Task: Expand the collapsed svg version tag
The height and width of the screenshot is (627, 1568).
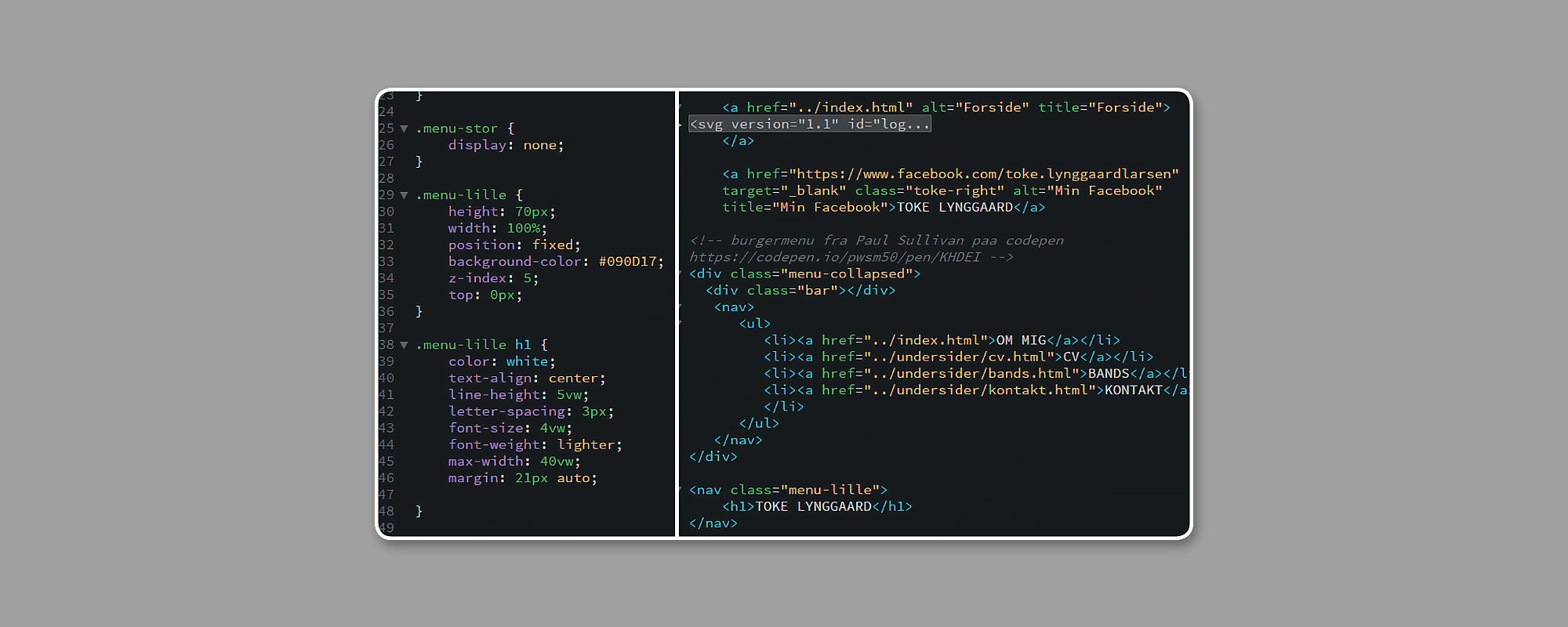Action: (809, 125)
